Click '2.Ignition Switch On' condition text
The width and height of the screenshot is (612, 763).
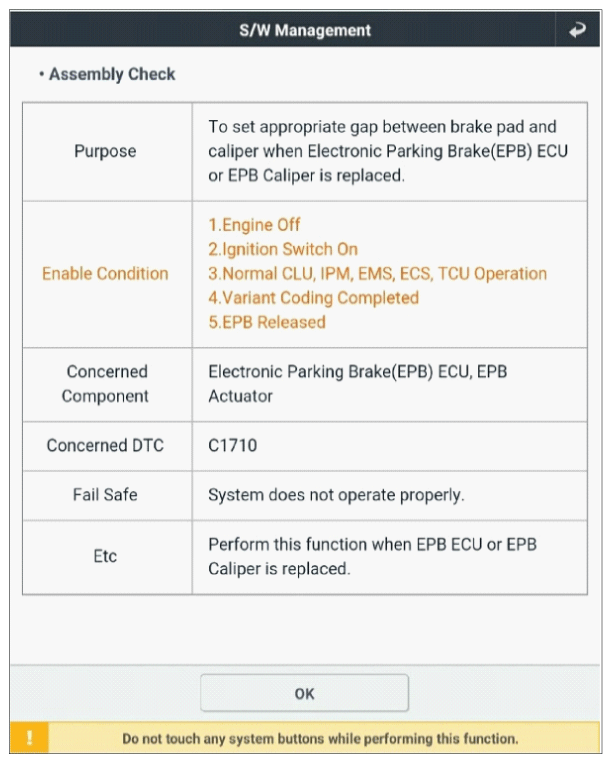[x=283, y=249]
